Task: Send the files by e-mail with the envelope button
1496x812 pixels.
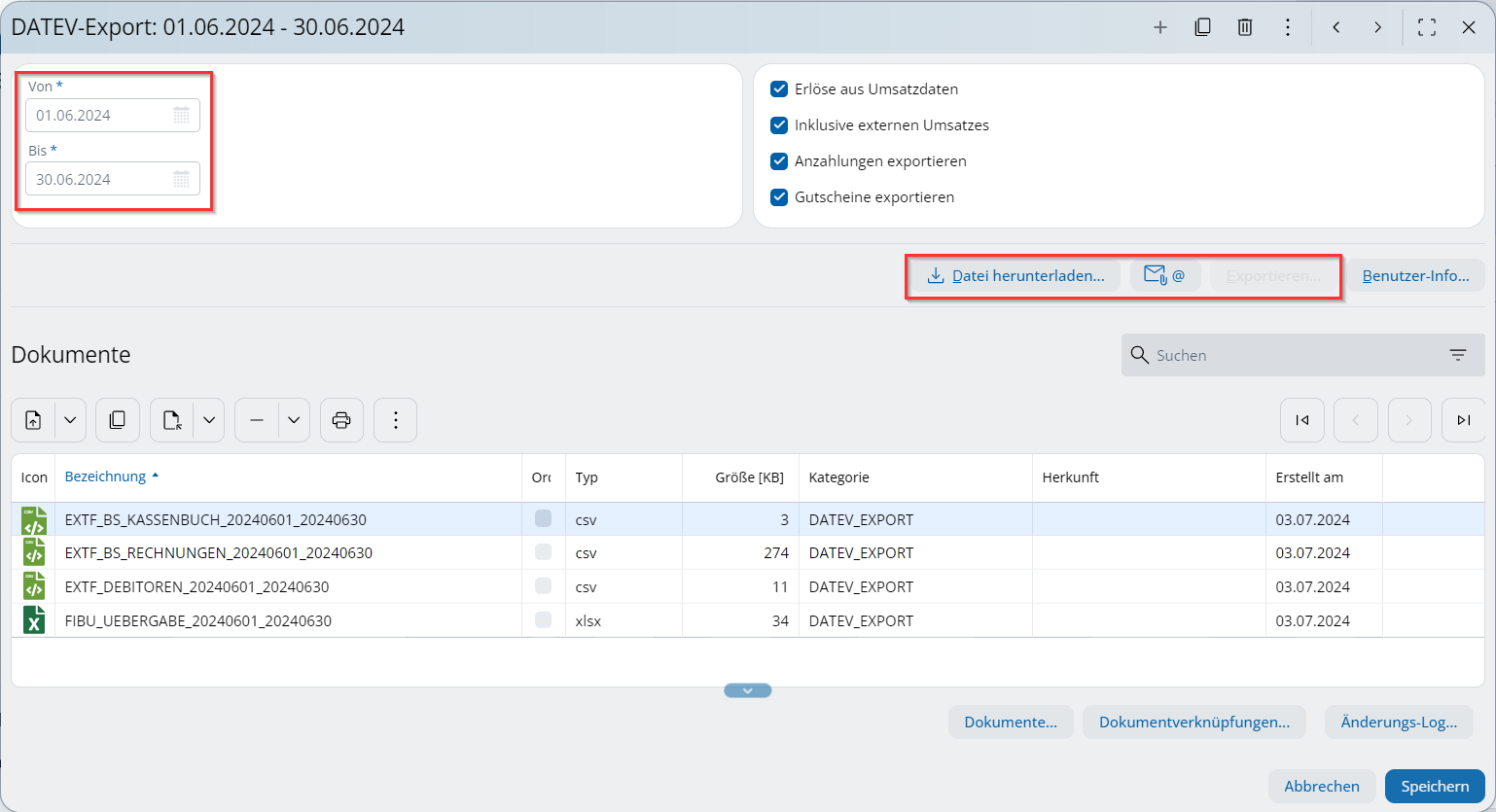Action: click(x=1164, y=275)
